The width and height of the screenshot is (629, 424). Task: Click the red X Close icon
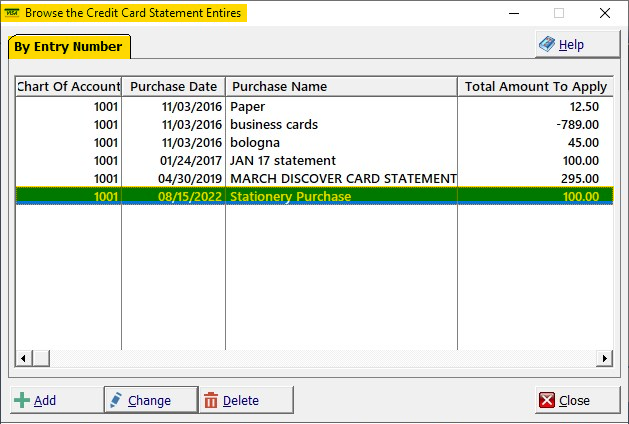[x=547, y=400]
